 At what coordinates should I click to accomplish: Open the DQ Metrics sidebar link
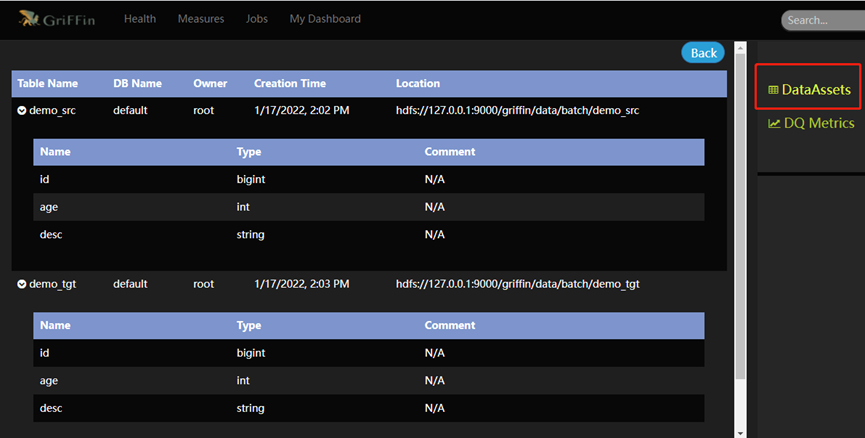(811, 123)
